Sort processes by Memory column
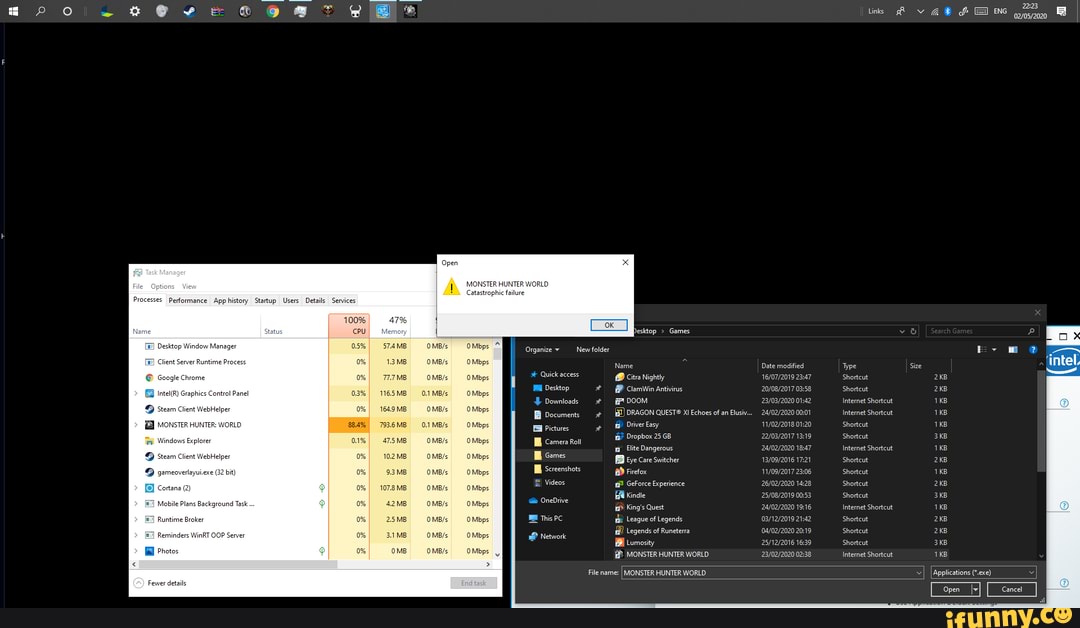Image resolution: width=1080 pixels, height=628 pixels. point(390,325)
